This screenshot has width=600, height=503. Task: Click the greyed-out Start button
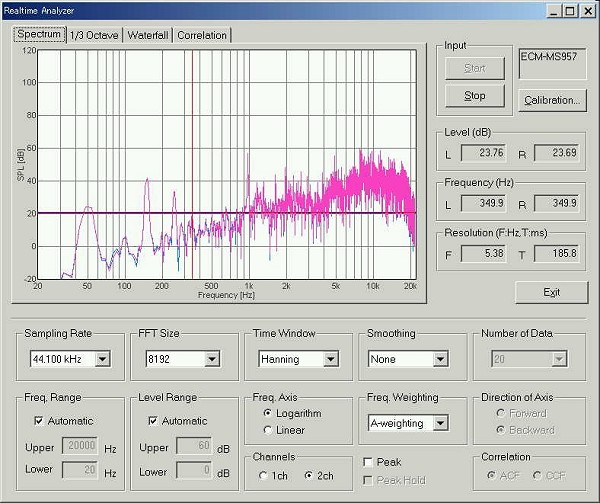coord(474,68)
